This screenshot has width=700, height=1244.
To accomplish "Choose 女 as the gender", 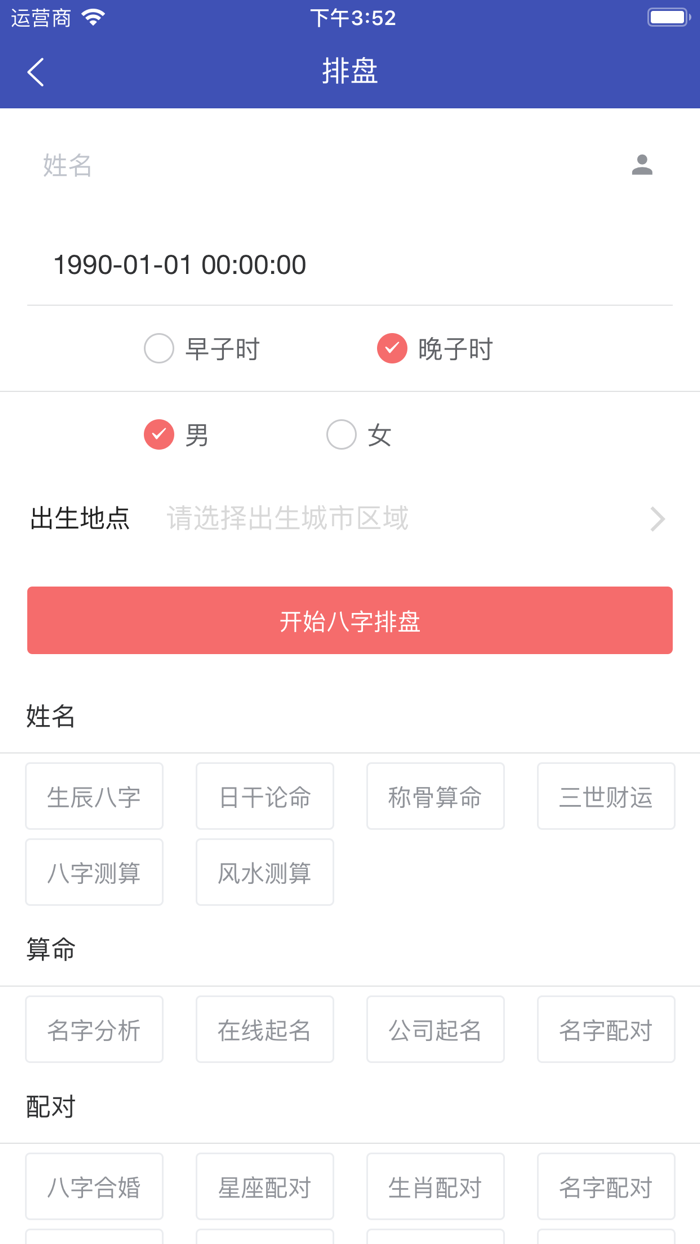I will point(341,435).
